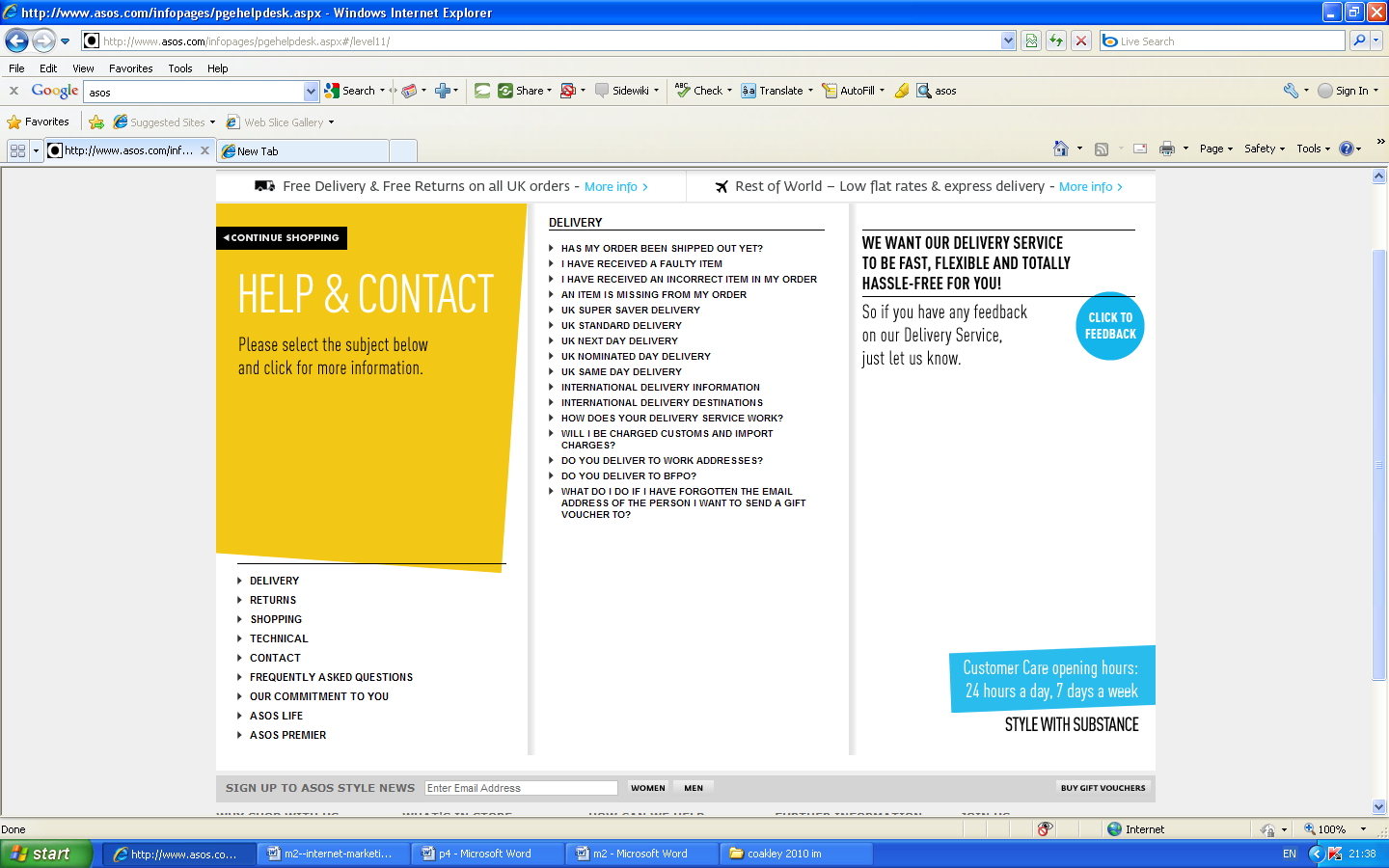Click the Enter Email Address field
This screenshot has height=868, width=1389.
pyautogui.click(x=521, y=788)
